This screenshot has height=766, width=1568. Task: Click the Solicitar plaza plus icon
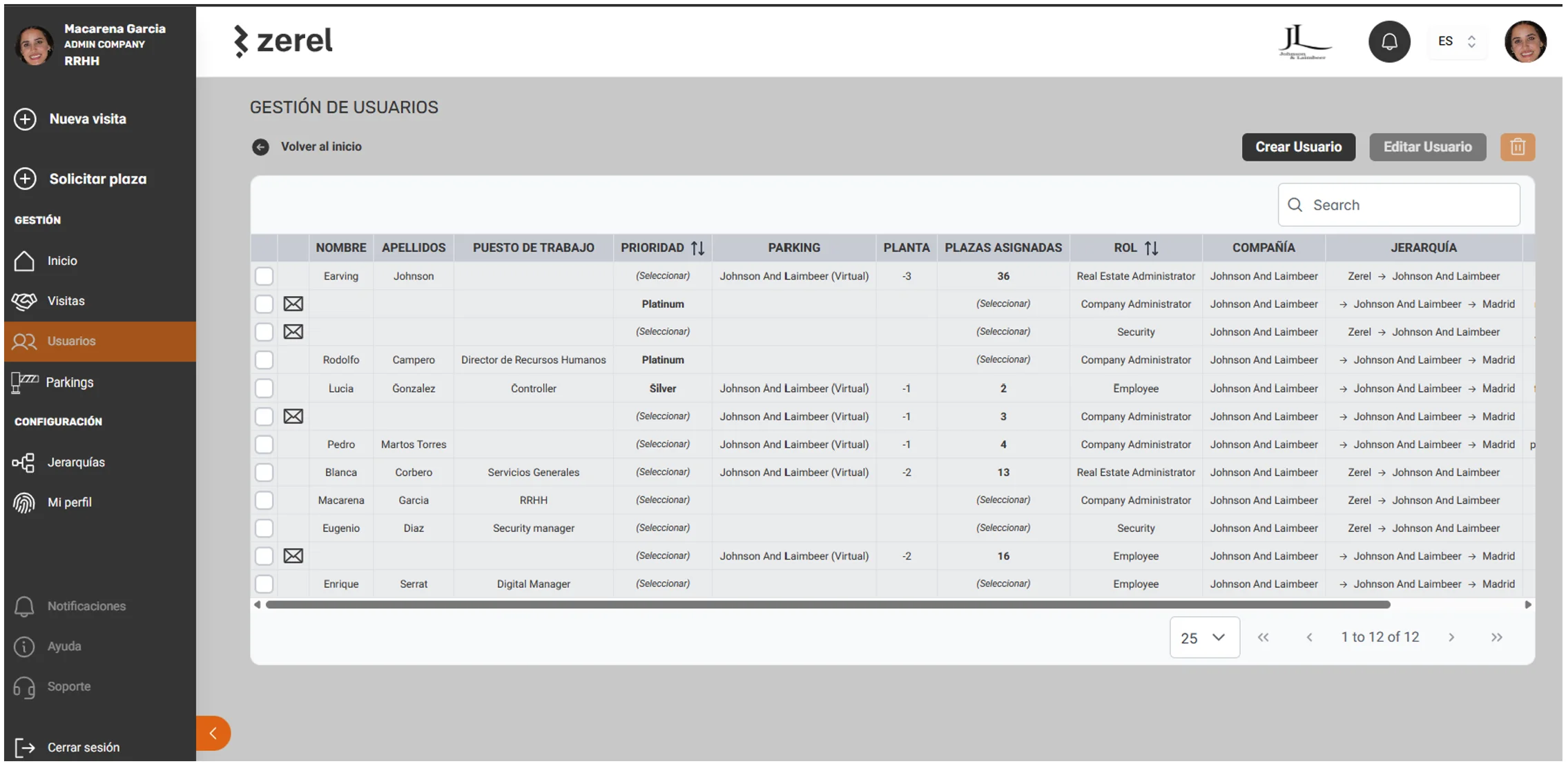(x=25, y=179)
